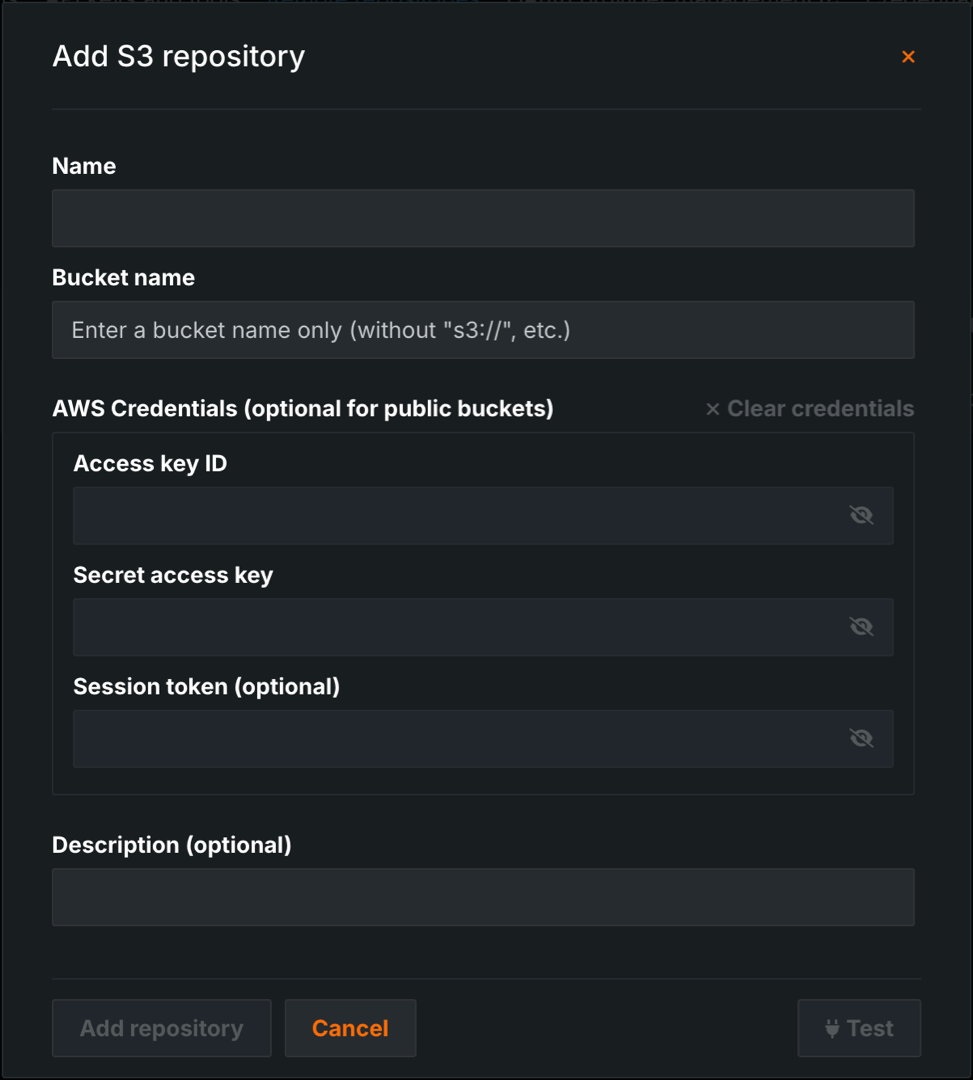Screen dimensions: 973x1080
Task: Close the Add S3 repository dialog
Action: (x=908, y=57)
